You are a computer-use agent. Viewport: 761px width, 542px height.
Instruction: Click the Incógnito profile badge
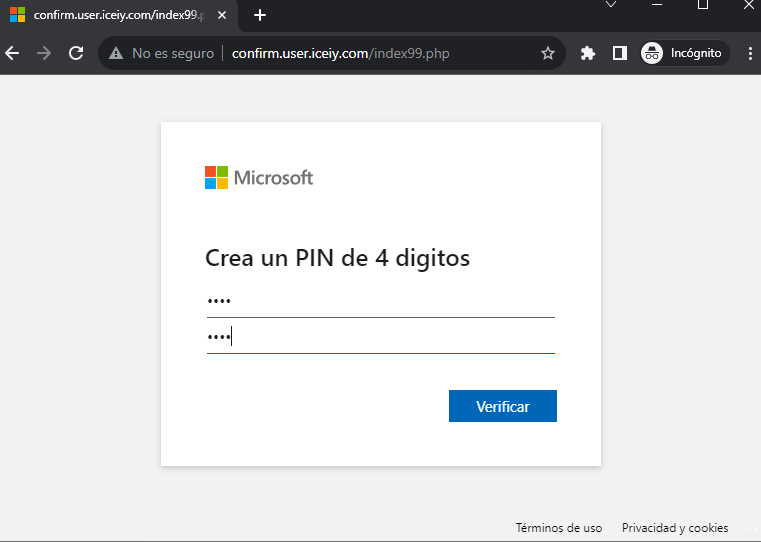click(x=682, y=53)
